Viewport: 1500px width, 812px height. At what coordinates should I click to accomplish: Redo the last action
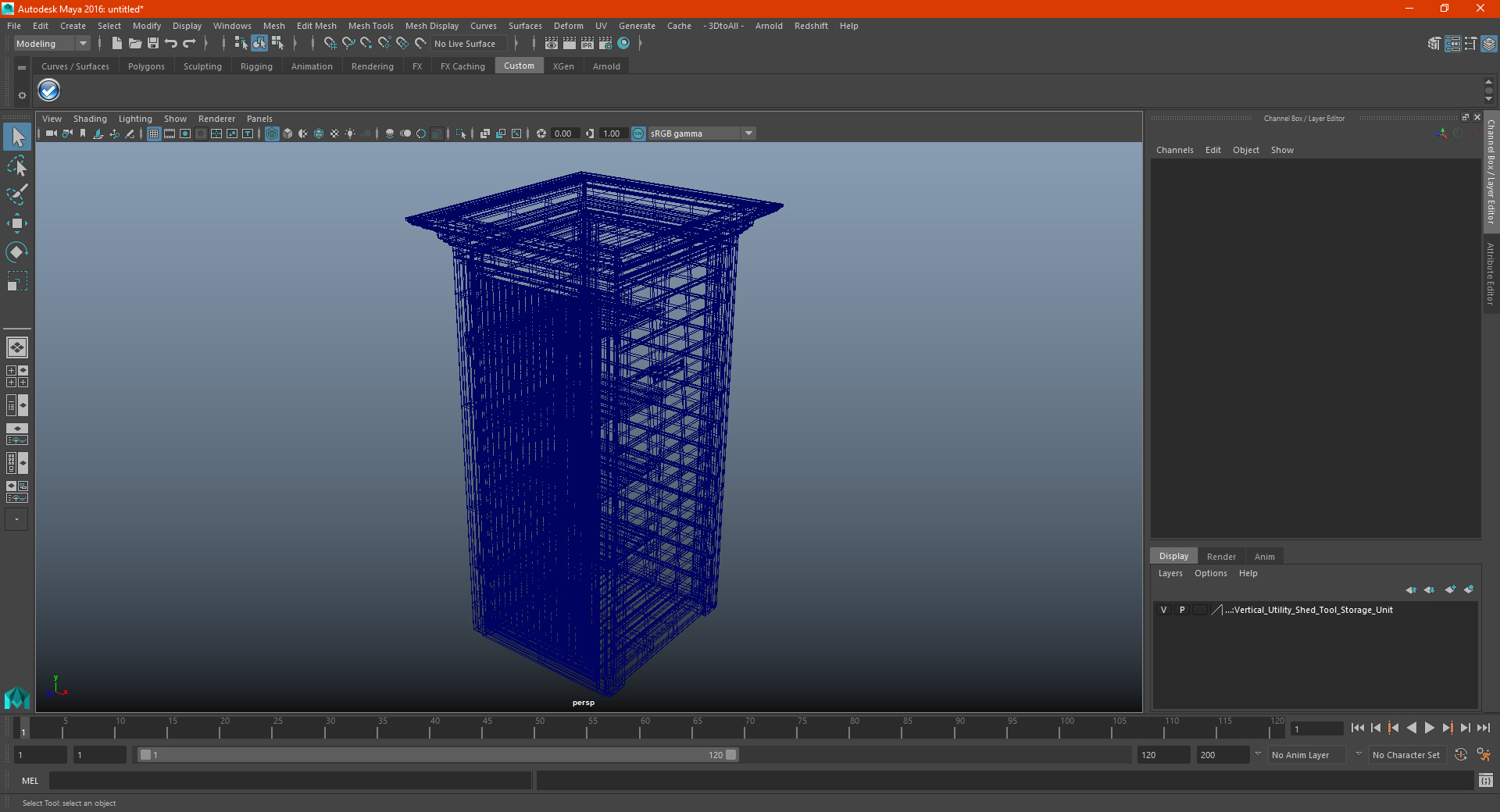click(x=189, y=44)
